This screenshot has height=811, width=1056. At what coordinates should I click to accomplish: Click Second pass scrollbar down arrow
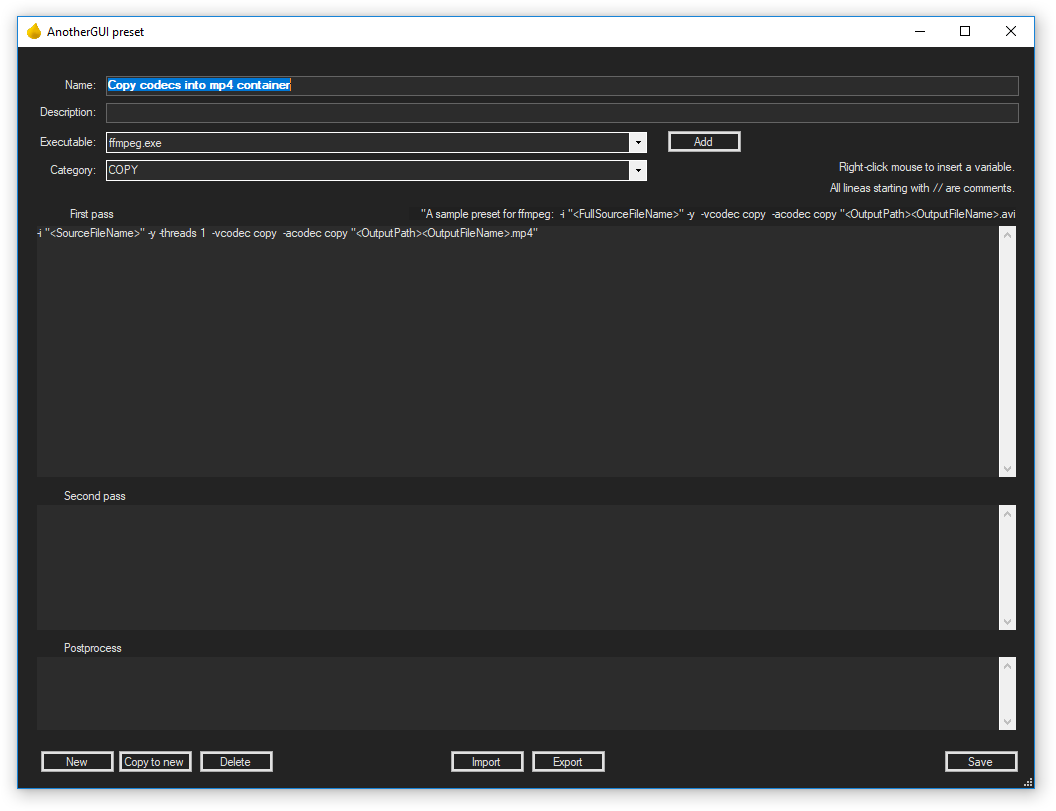[1008, 622]
